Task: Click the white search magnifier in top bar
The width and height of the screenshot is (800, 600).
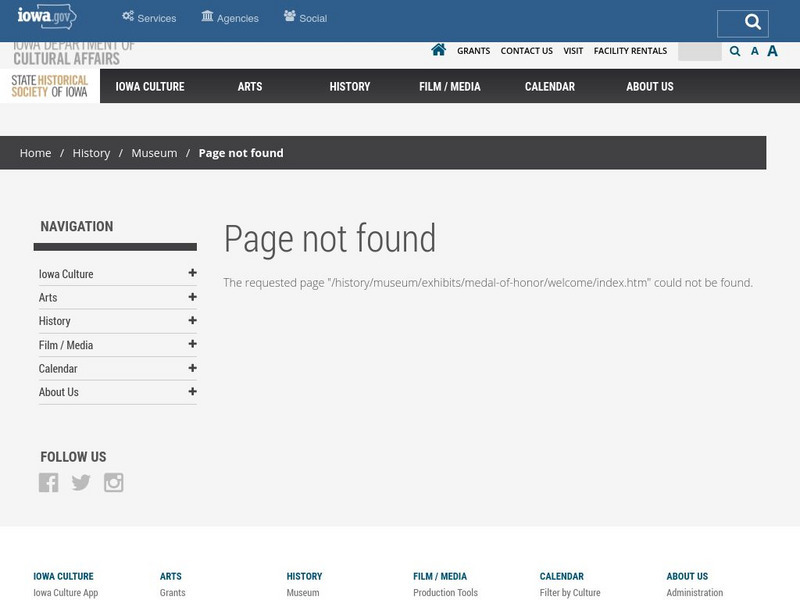Action: 753,22
